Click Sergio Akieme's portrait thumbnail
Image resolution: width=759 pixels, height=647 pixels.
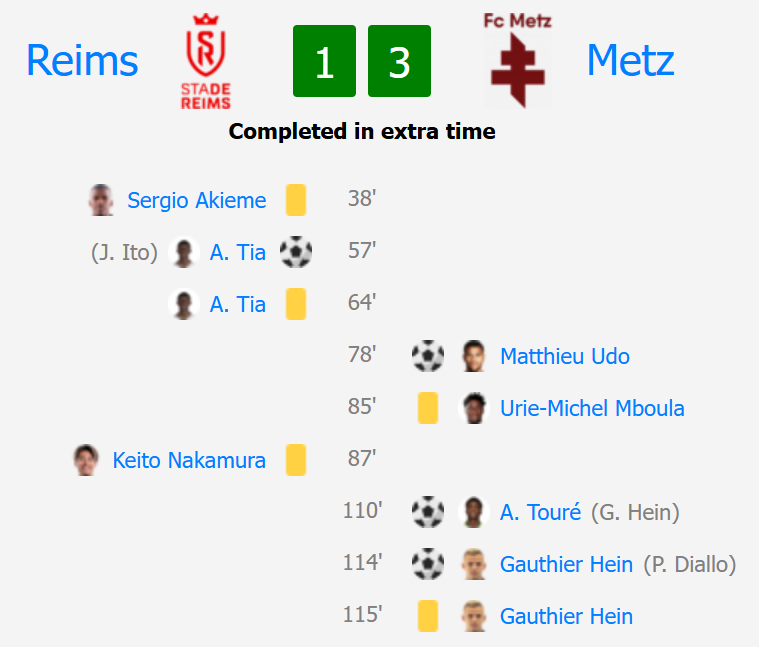101,200
